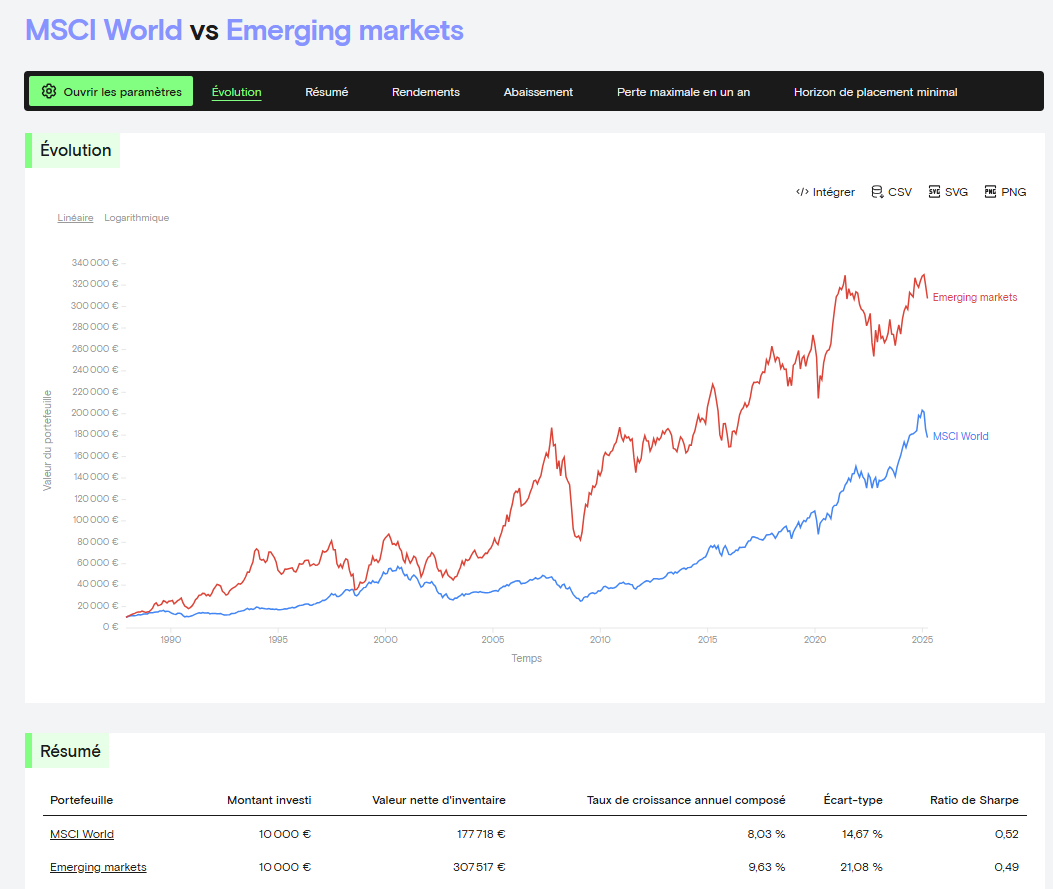Click the PNG export icon
Image resolution: width=1053 pixels, height=889 pixels.
click(x=991, y=192)
